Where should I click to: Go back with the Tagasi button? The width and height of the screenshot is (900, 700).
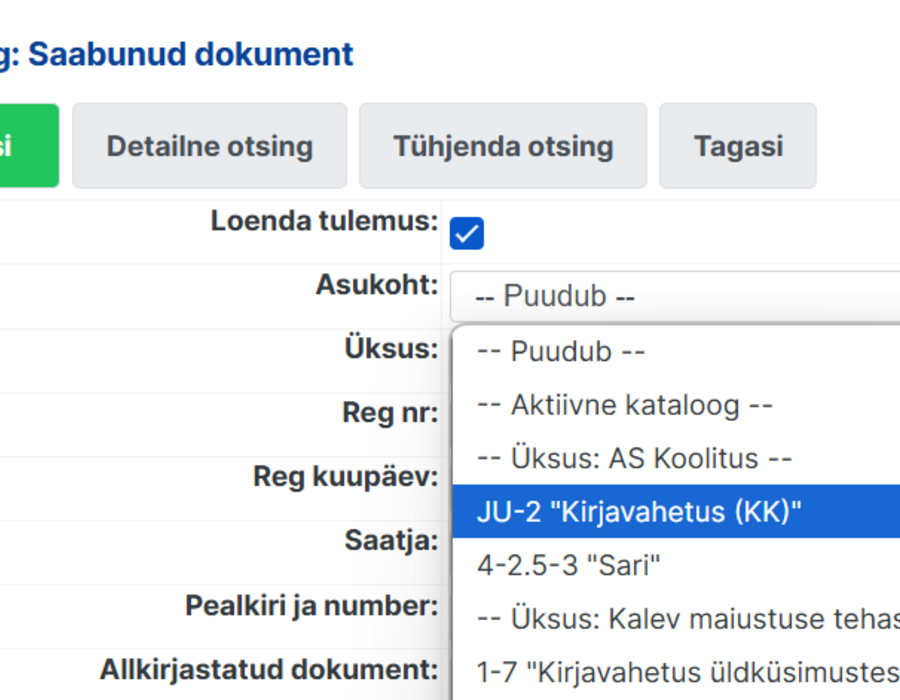(738, 146)
